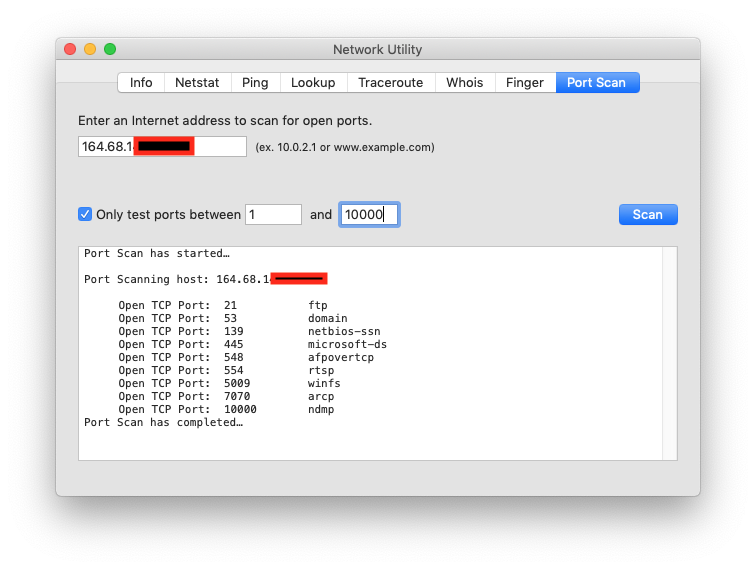Go to the Lookup tab
Viewport: 756px width, 570px height.
(313, 82)
